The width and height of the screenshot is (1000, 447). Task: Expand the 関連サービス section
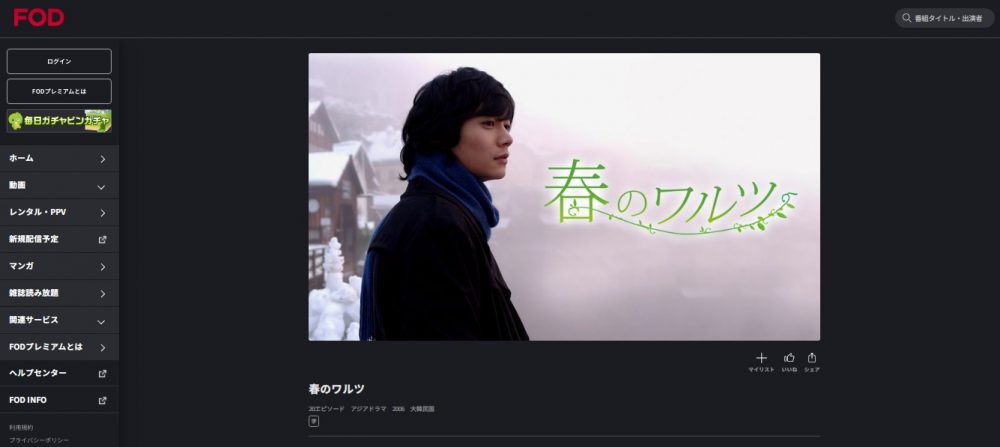[x=59, y=320]
